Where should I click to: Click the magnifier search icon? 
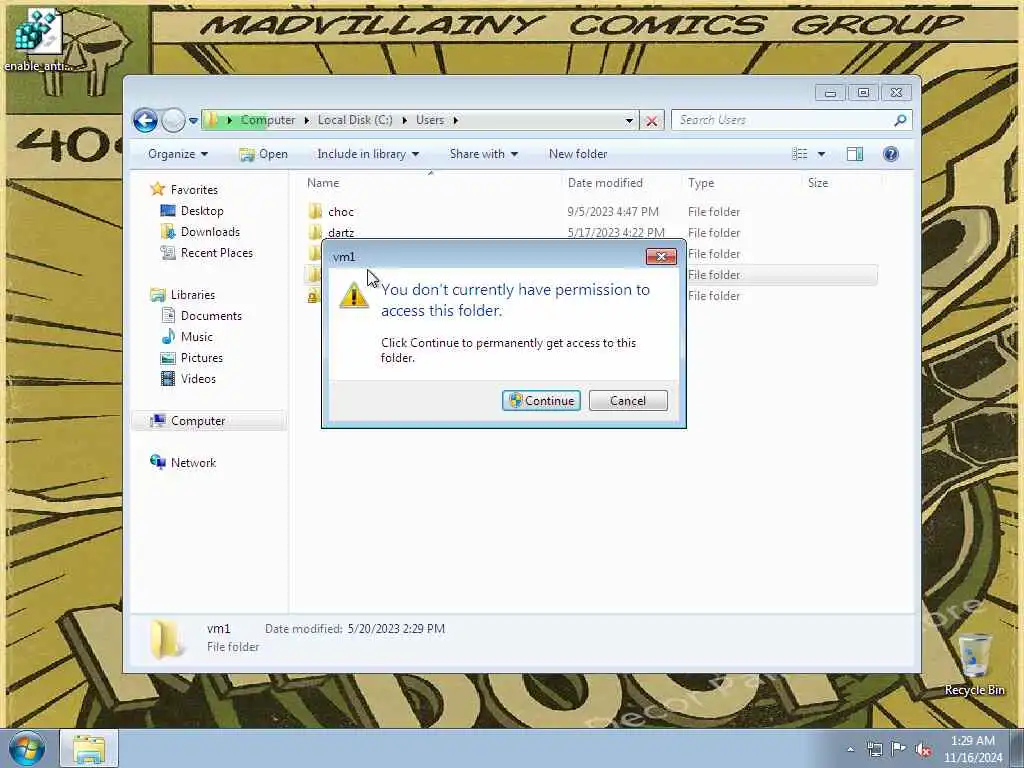[x=900, y=120]
